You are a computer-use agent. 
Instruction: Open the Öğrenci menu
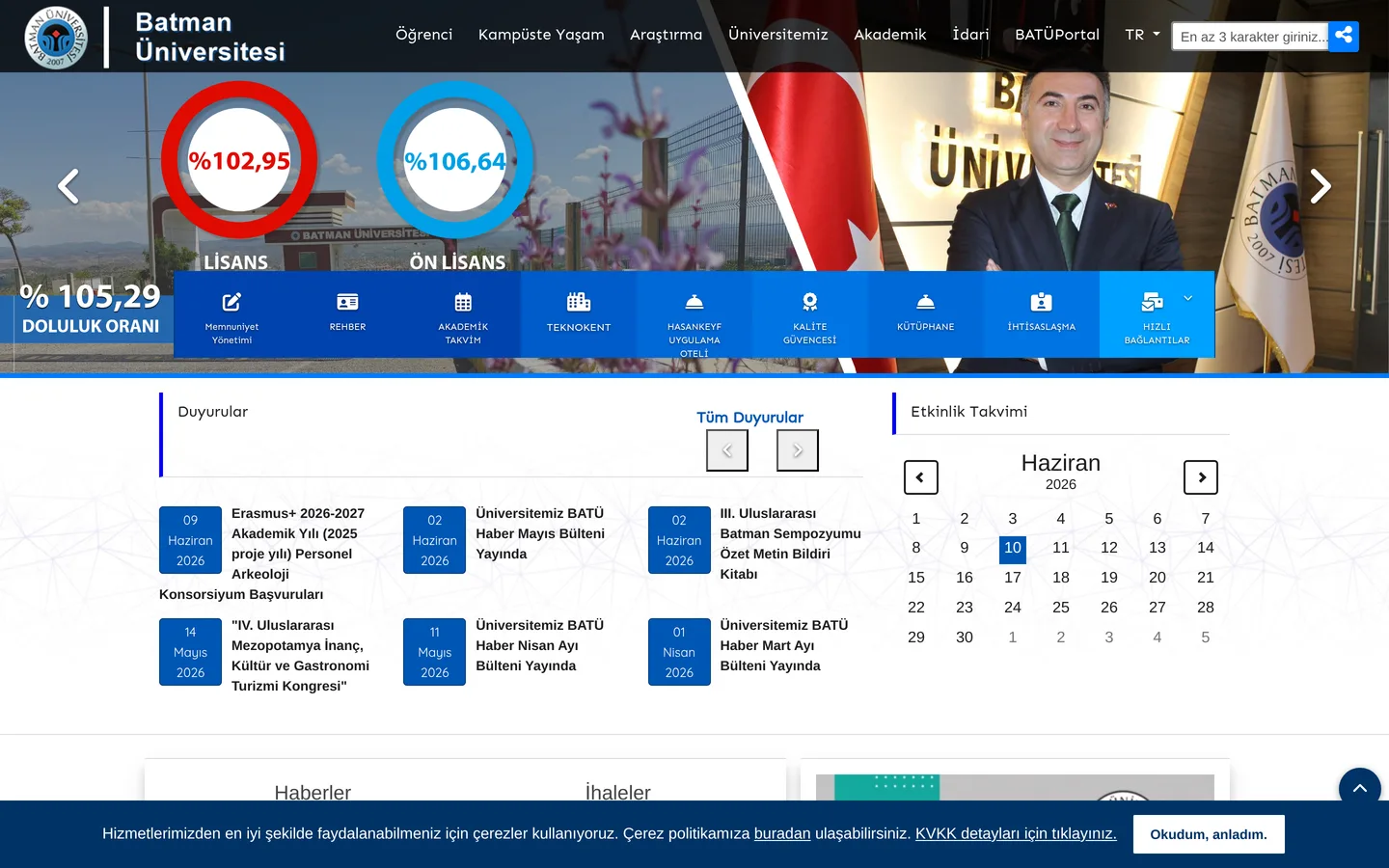[423, 35]
